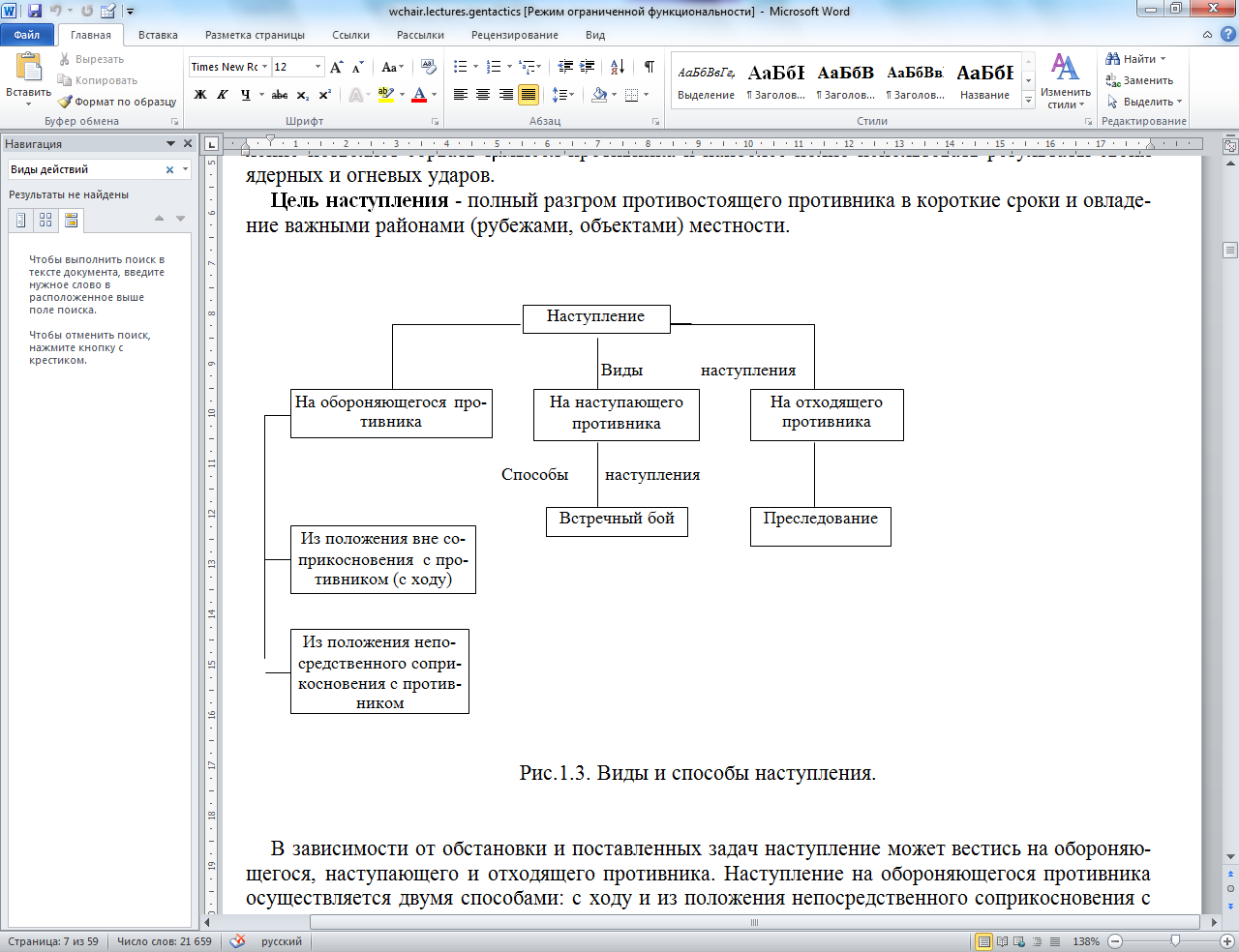Image resolution: width=1239 pixels, height=952 pixels.
Task: Toggle justified text alignment
Action: (x=529, y=95)
